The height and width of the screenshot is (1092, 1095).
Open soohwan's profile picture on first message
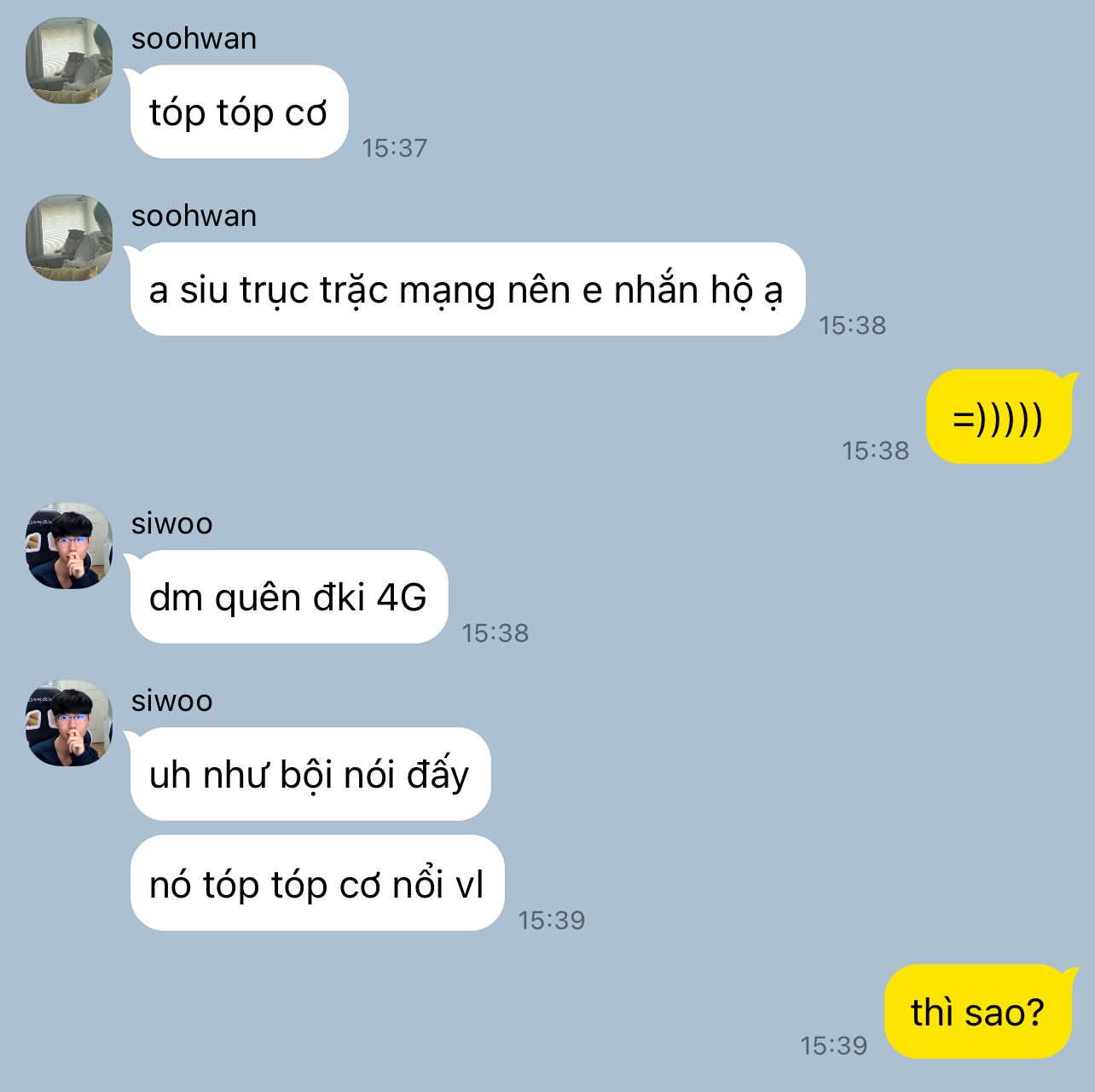(x=69, y=61)
